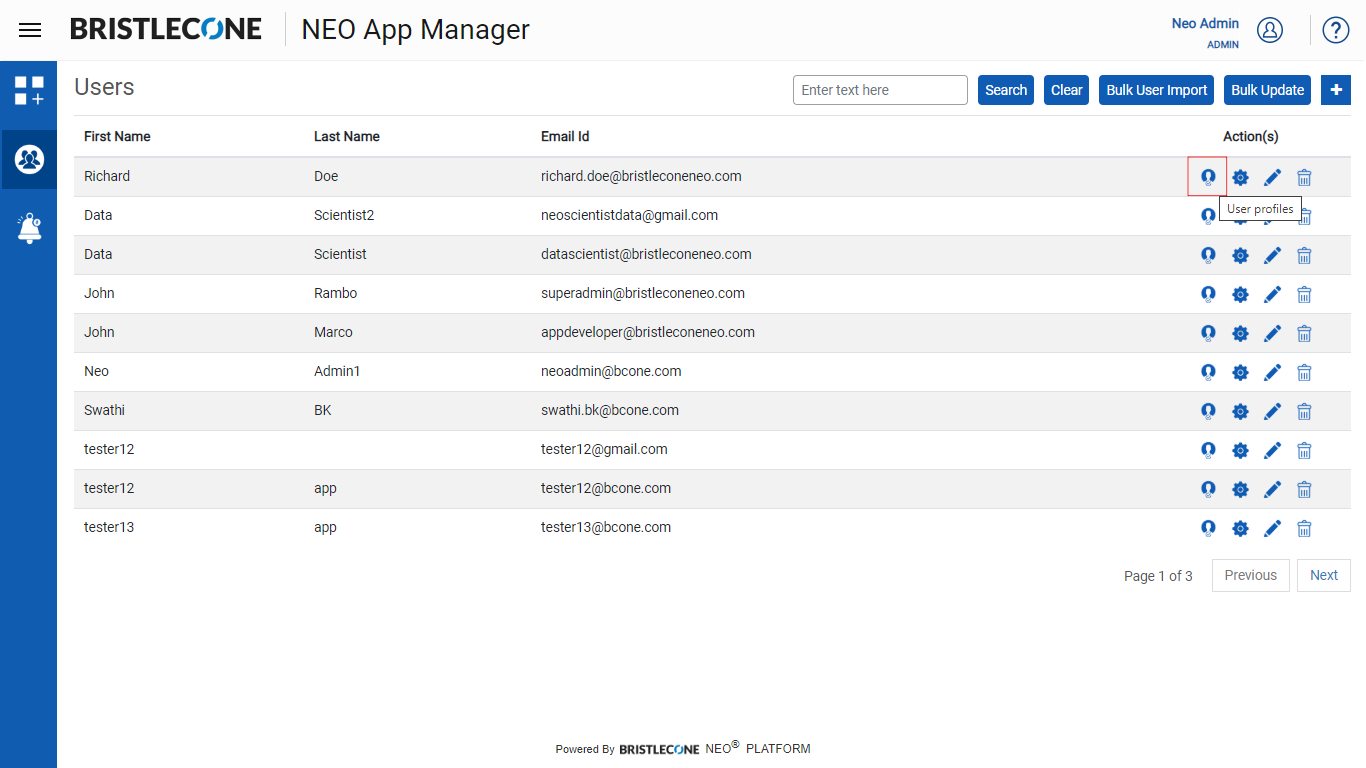Viewport: 1366px width, 768px height.
Task: Open the hamburger navigation menu
Action: click(x=30, y=30)
